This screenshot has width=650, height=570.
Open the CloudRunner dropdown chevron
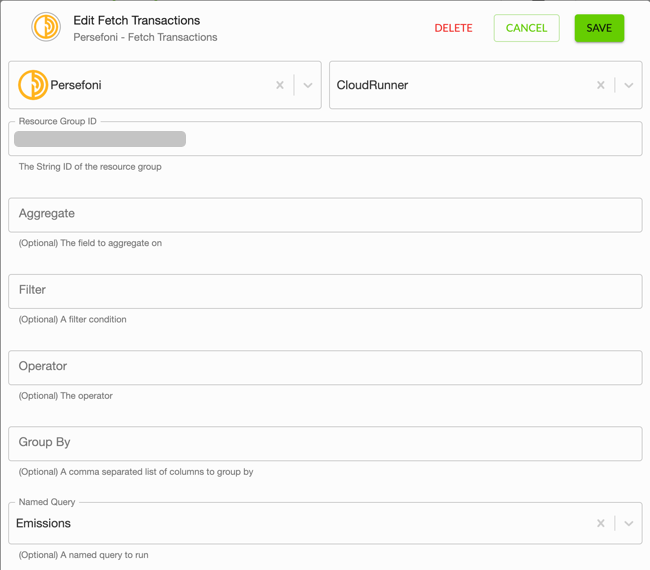[x=628, y=85]
